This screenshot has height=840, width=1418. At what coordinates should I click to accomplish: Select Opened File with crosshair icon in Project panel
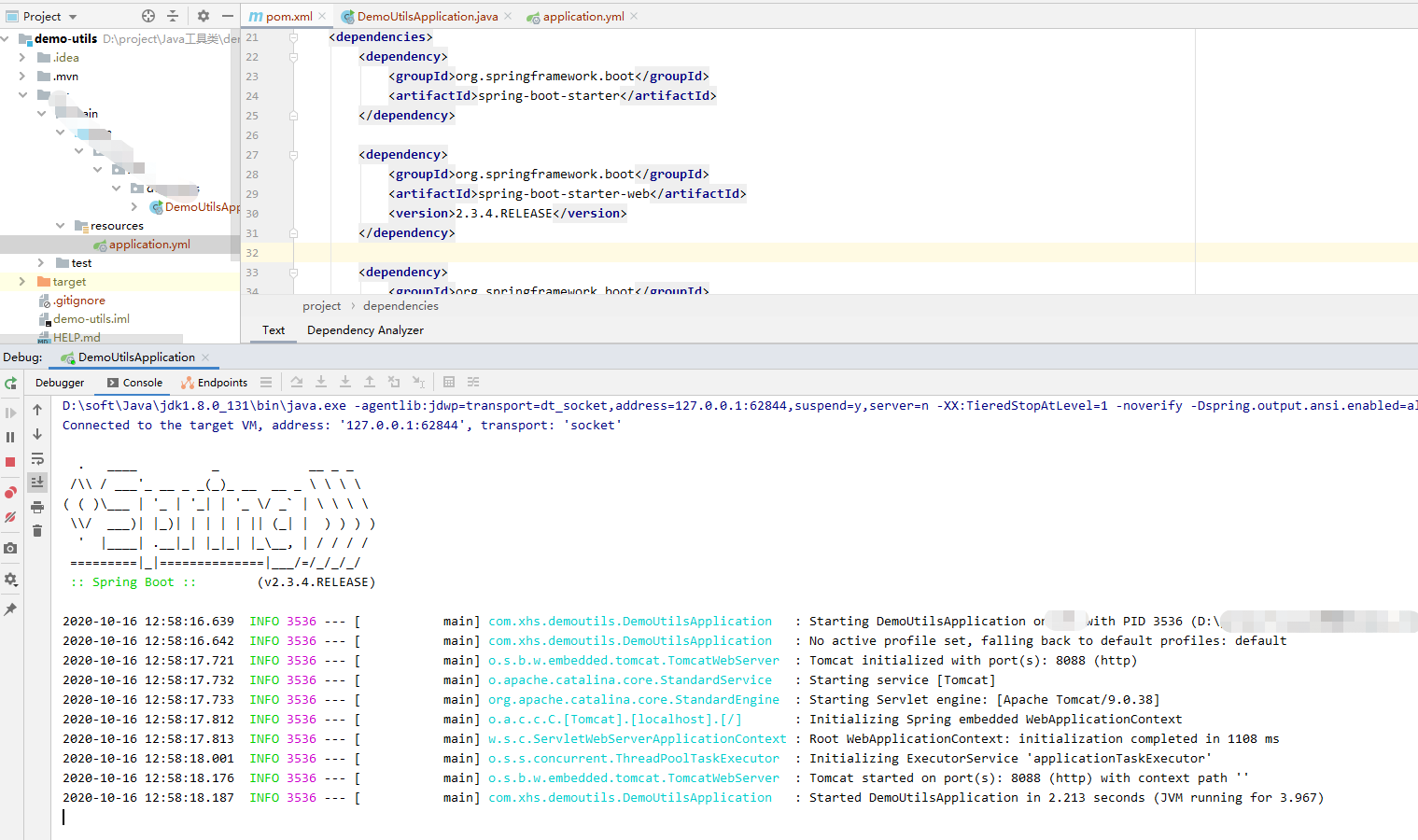click(147, 16)
